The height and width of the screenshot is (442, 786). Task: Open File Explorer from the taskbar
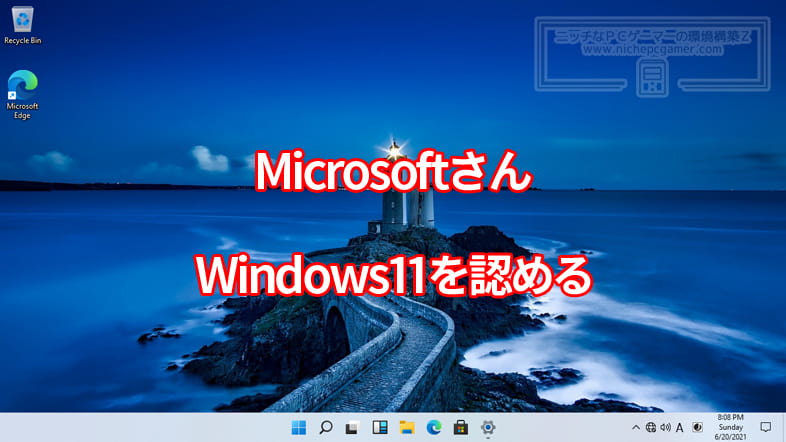pos(407,427)
